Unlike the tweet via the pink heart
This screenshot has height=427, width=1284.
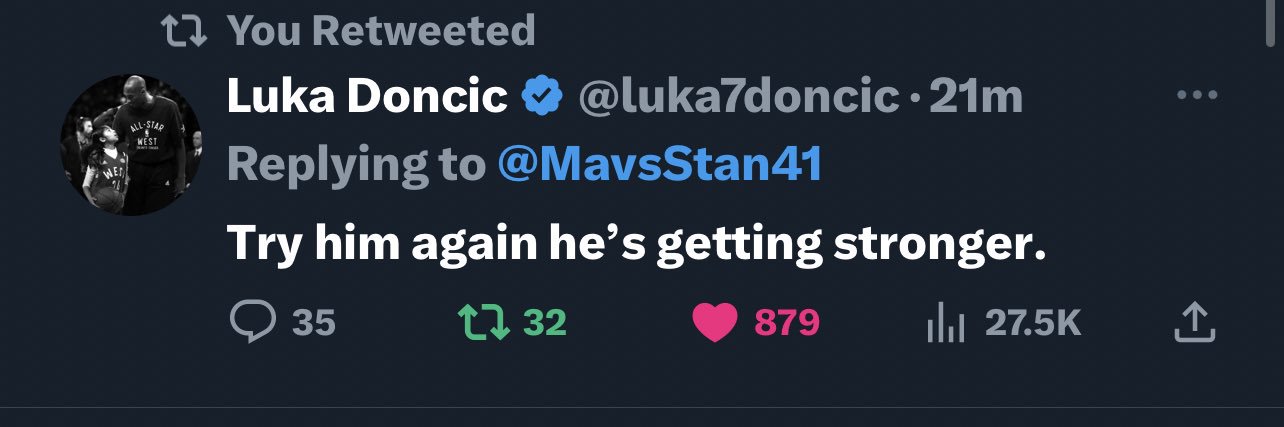coord(714,323)
